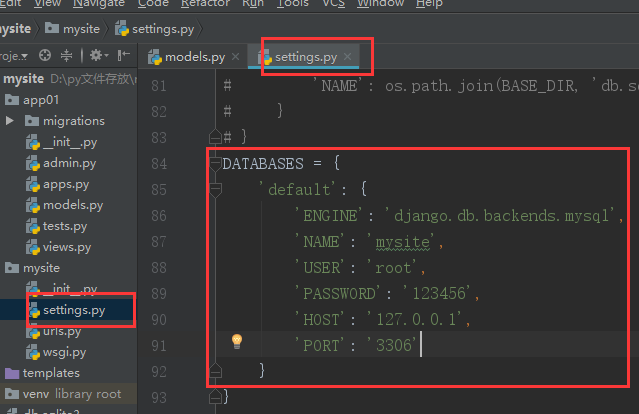Hide the project tool window

point(123,55)
